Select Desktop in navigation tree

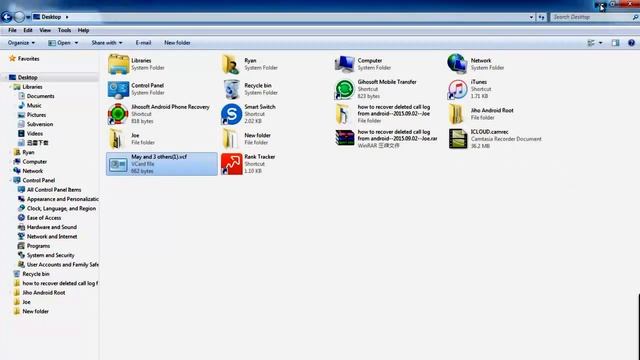coord(28,78)
